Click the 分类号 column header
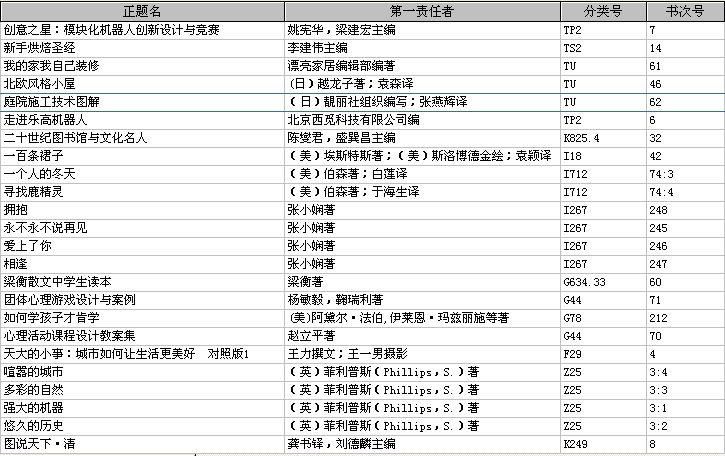 point(603,12)
